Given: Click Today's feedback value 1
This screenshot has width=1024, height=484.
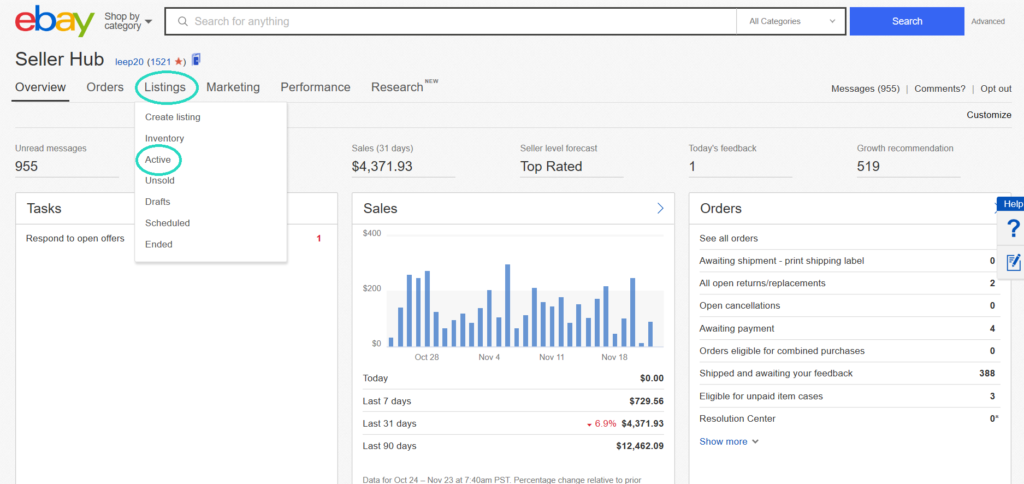Looking at the screenshot, I should pyautogui.click(x=692, y=167).
